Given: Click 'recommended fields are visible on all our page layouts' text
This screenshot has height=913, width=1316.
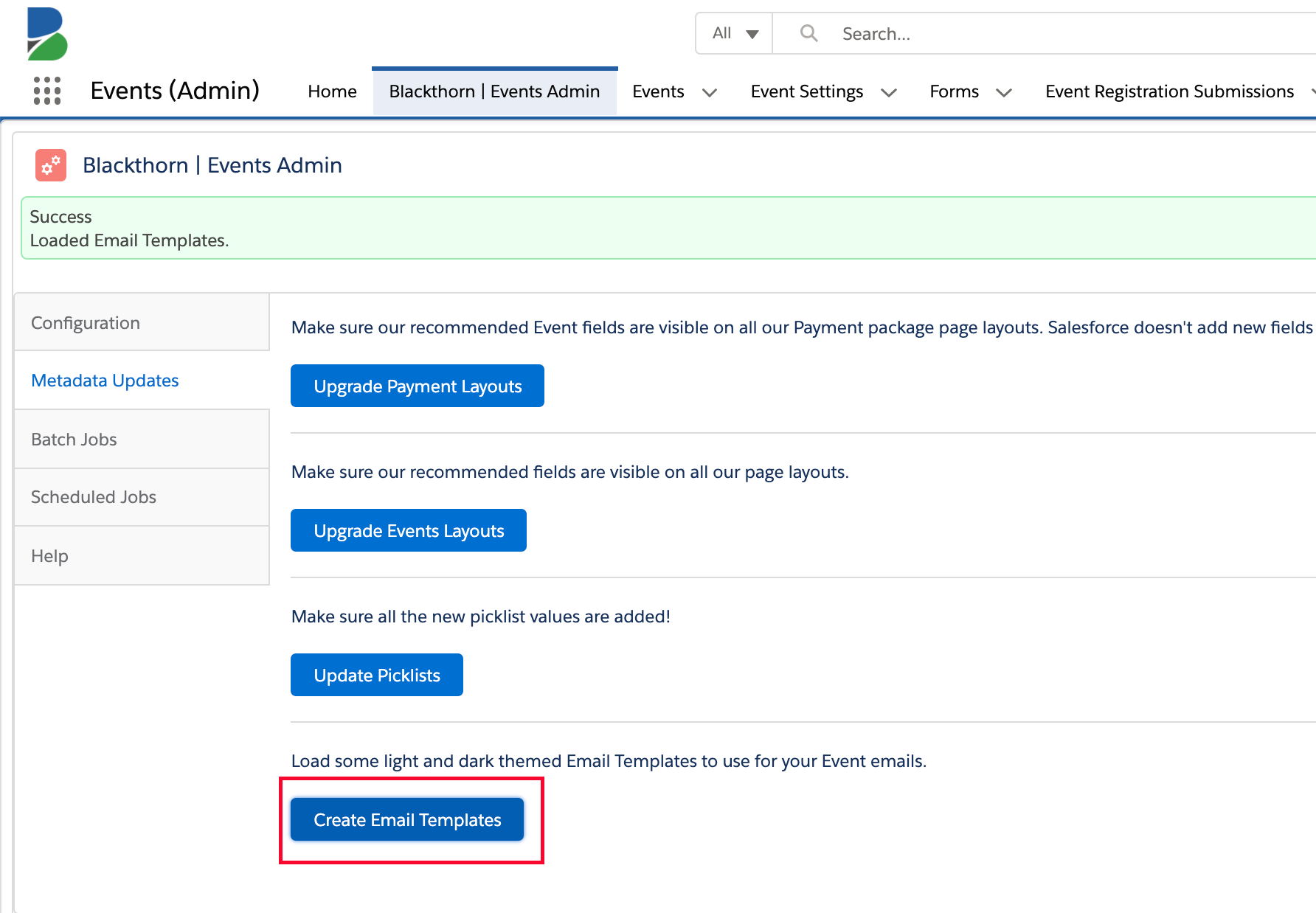Looking at the screenshot, I should pyautogui.click(x=570, y=472).
